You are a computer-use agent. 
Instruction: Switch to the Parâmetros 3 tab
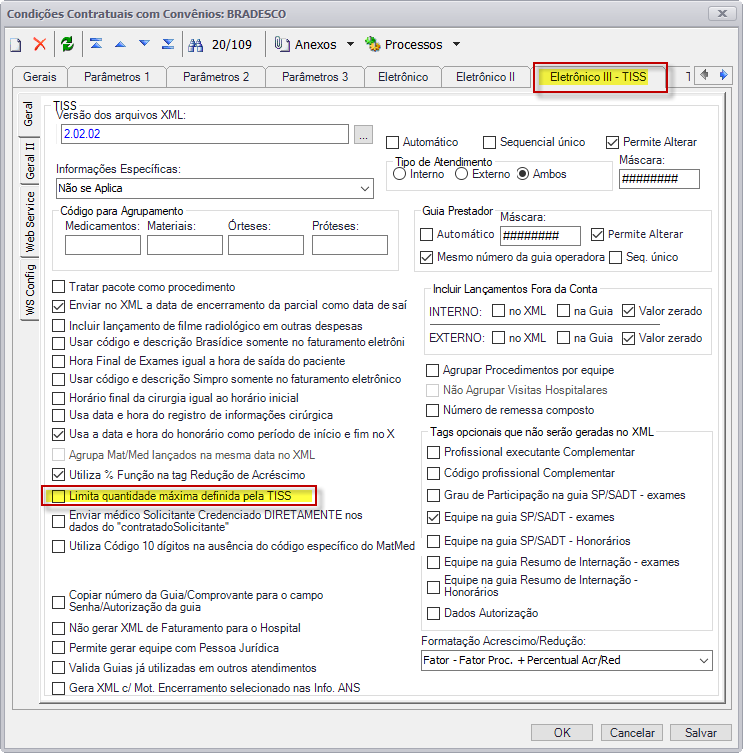click(315, 77)
